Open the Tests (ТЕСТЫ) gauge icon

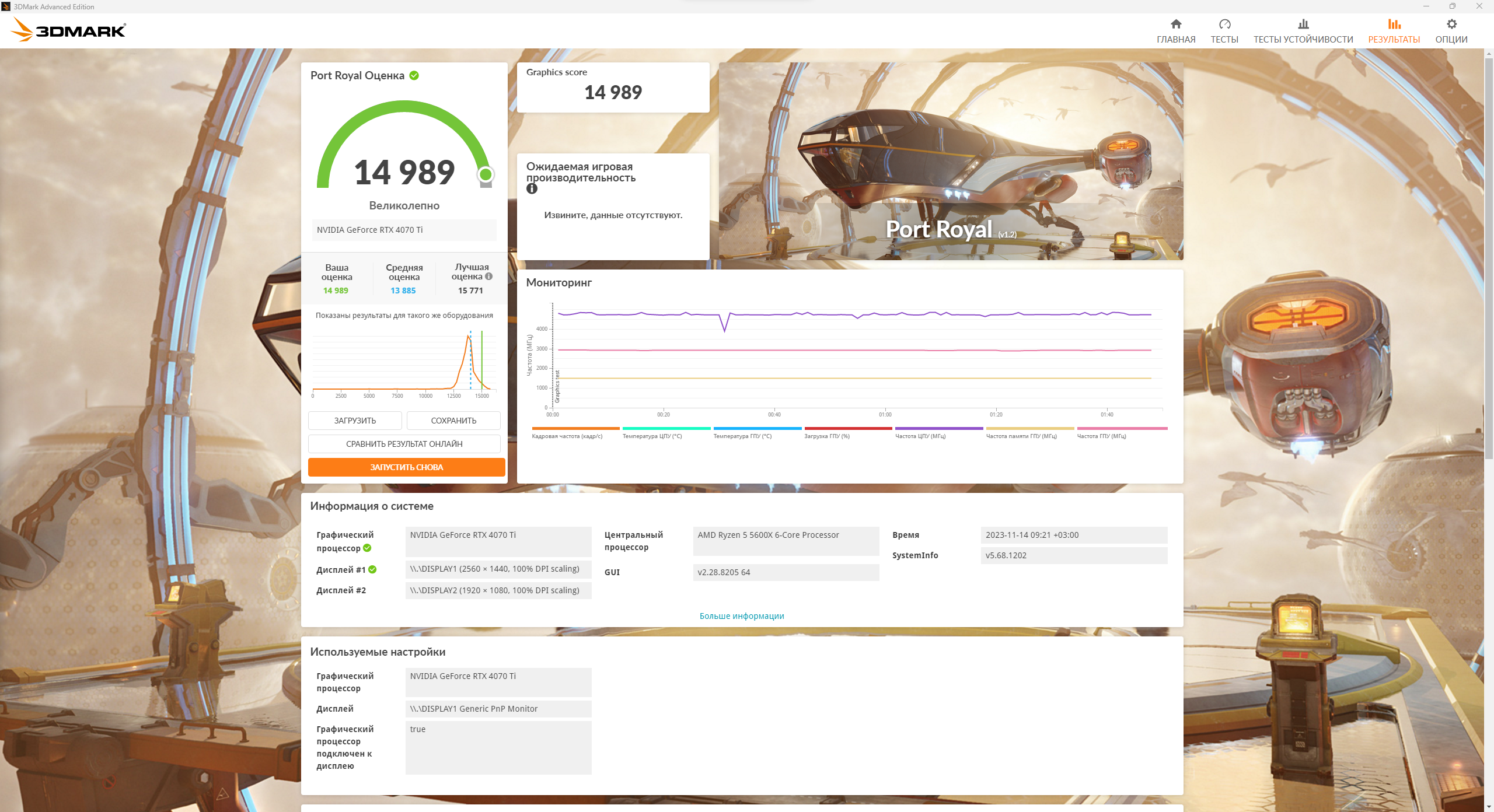tap(1224, 24)
